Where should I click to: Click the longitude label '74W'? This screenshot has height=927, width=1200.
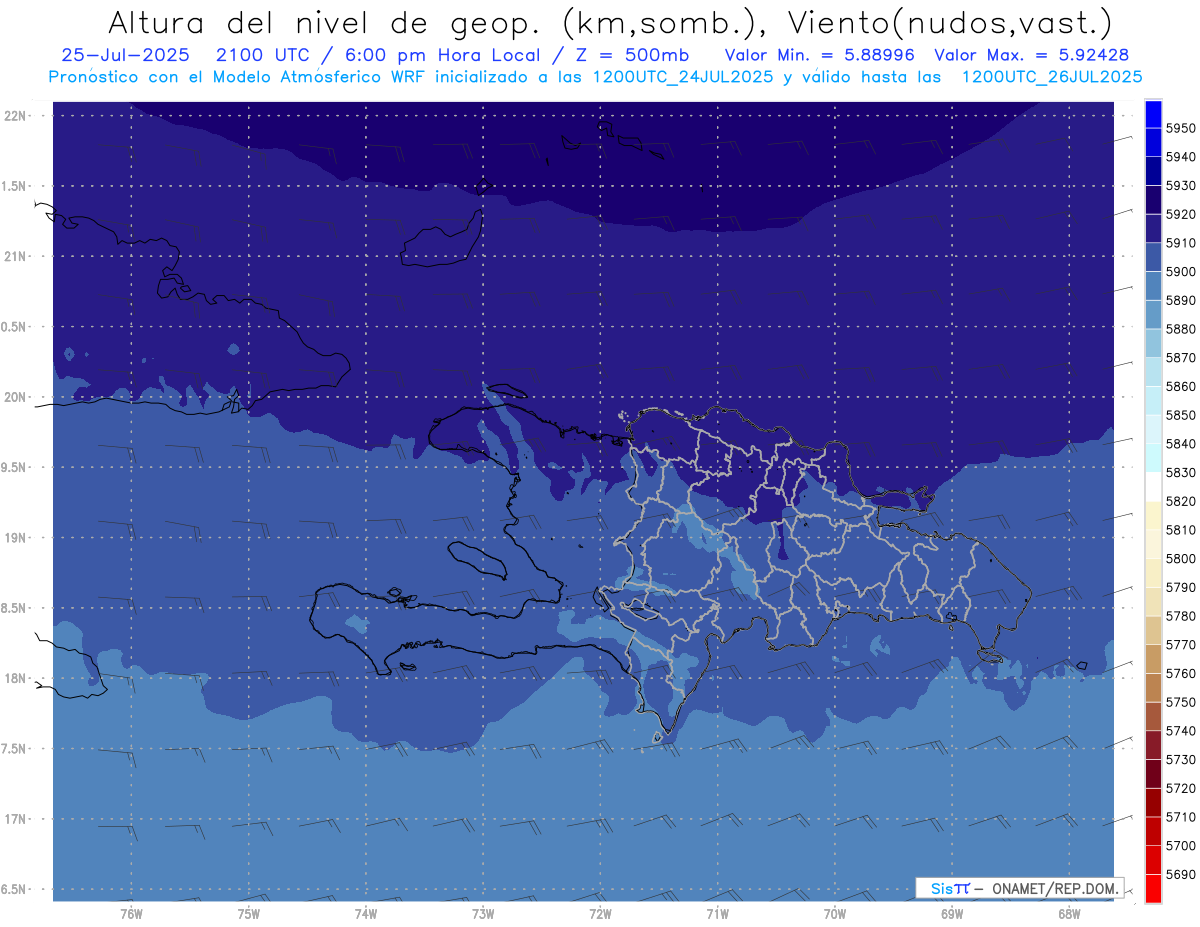tap(365, 913)
